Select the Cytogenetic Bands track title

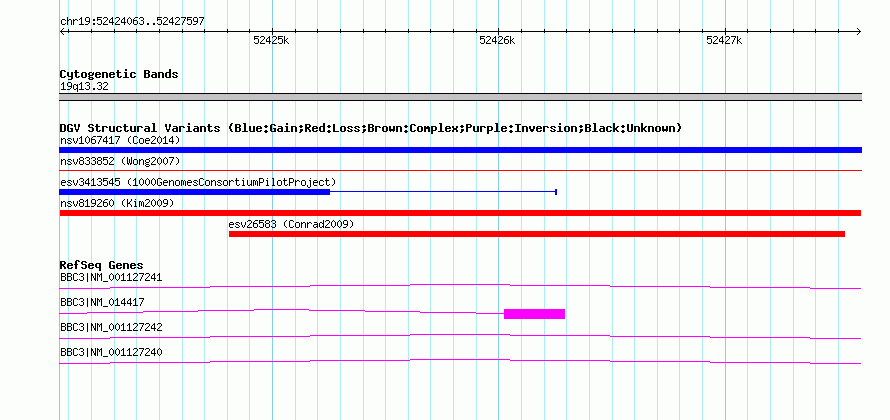(119, 74)
